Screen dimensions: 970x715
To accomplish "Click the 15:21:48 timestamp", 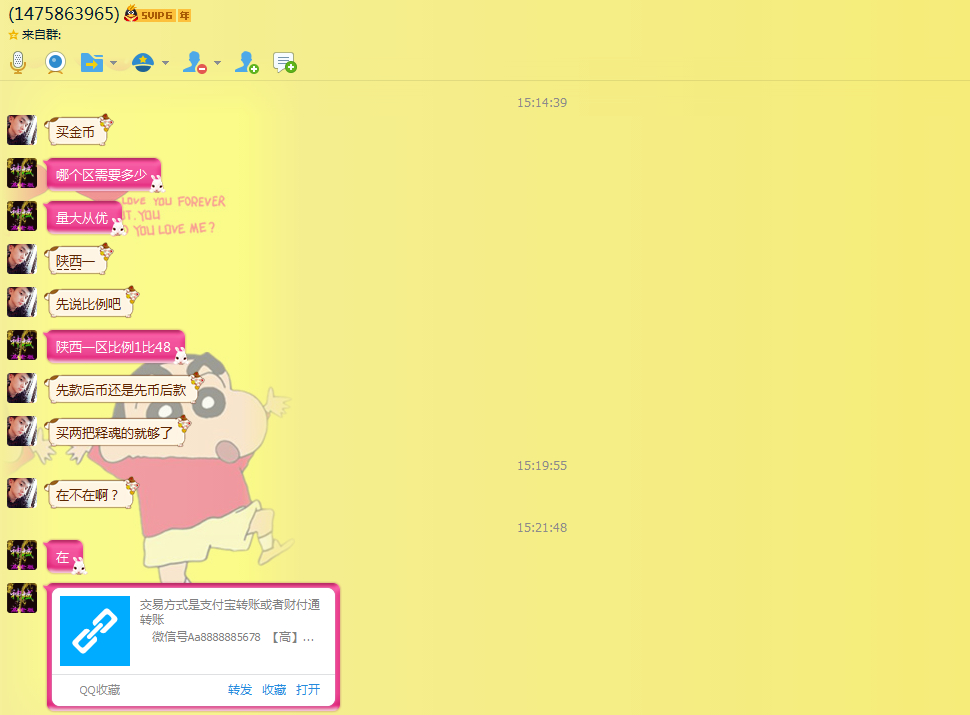I will tap(542, 528).
